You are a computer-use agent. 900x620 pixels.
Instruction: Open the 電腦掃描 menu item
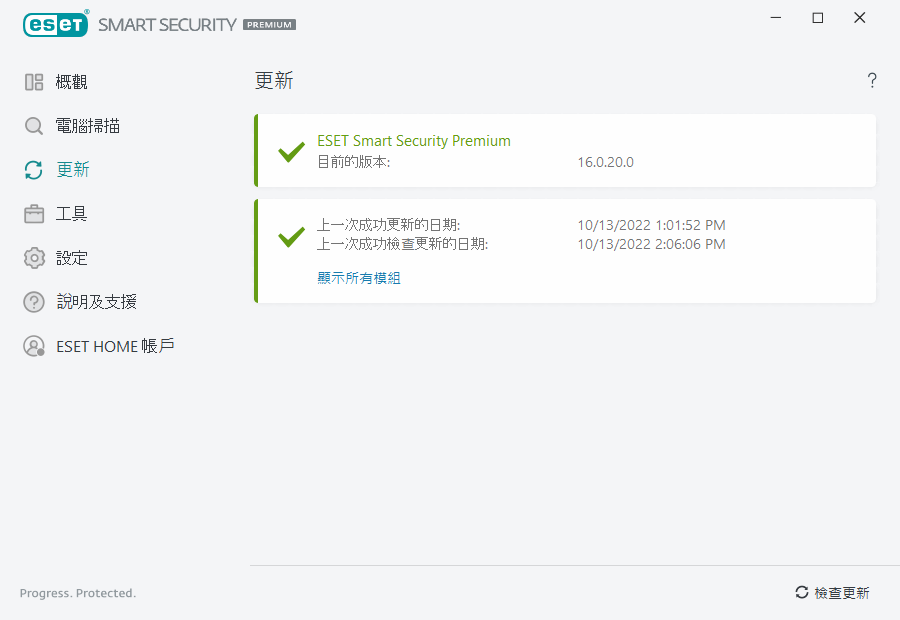point(89,126)
